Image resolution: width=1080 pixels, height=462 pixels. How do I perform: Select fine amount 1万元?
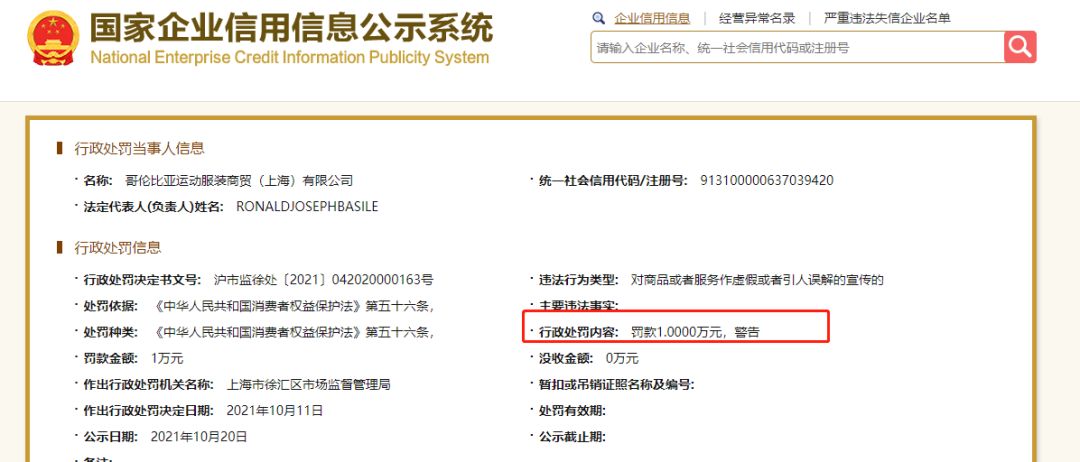point(167,358)
